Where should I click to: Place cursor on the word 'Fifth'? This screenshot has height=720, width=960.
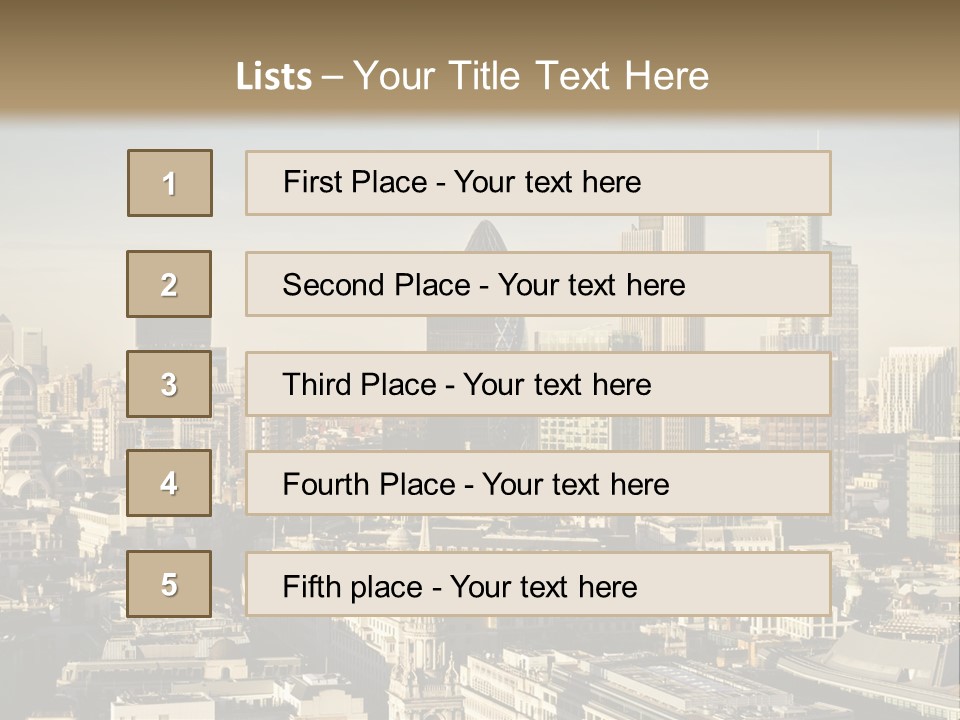point(312,586)
